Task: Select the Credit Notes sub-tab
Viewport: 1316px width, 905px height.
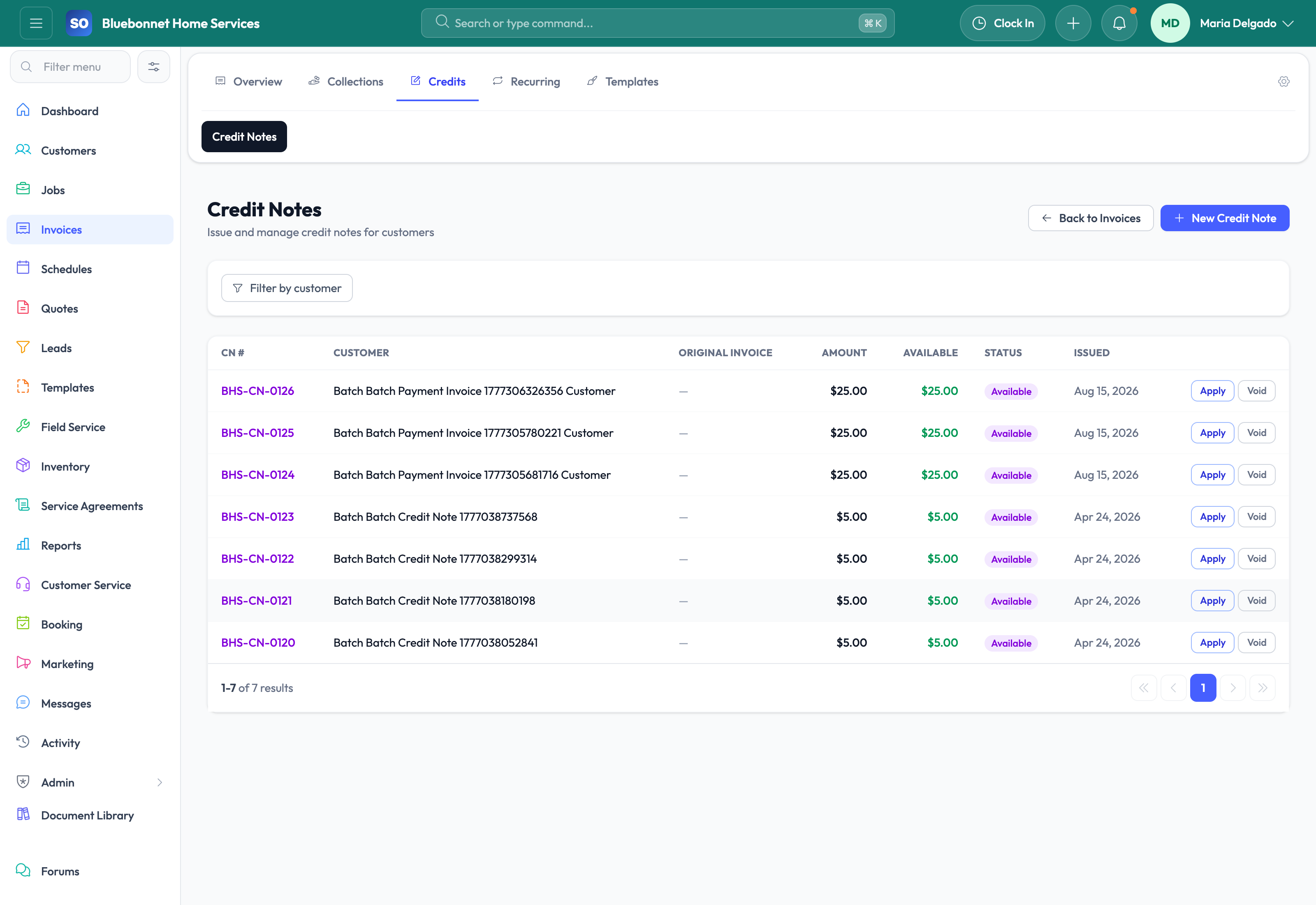Action: coord(244,137)
